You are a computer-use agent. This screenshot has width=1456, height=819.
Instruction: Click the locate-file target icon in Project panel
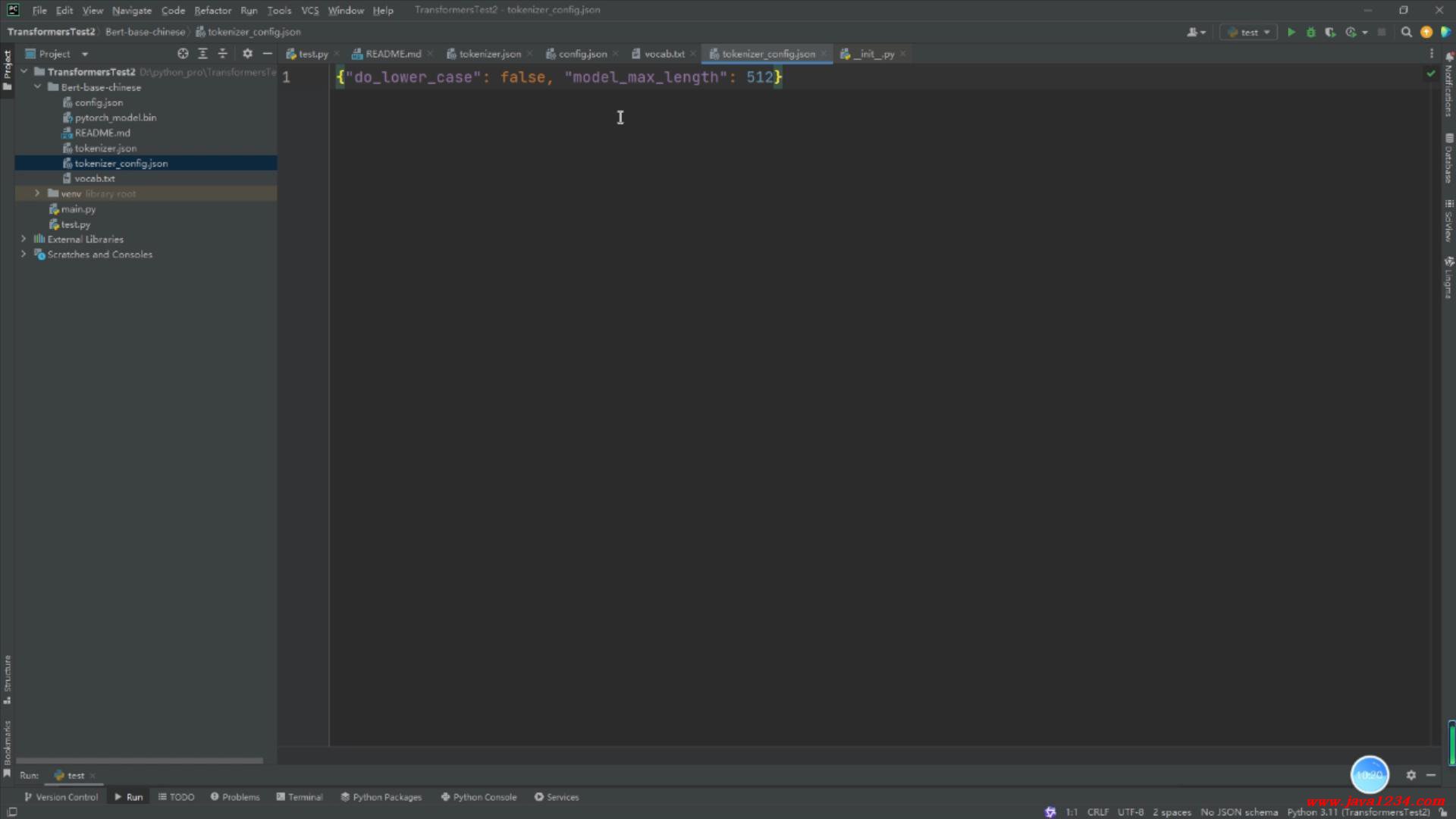183,54
